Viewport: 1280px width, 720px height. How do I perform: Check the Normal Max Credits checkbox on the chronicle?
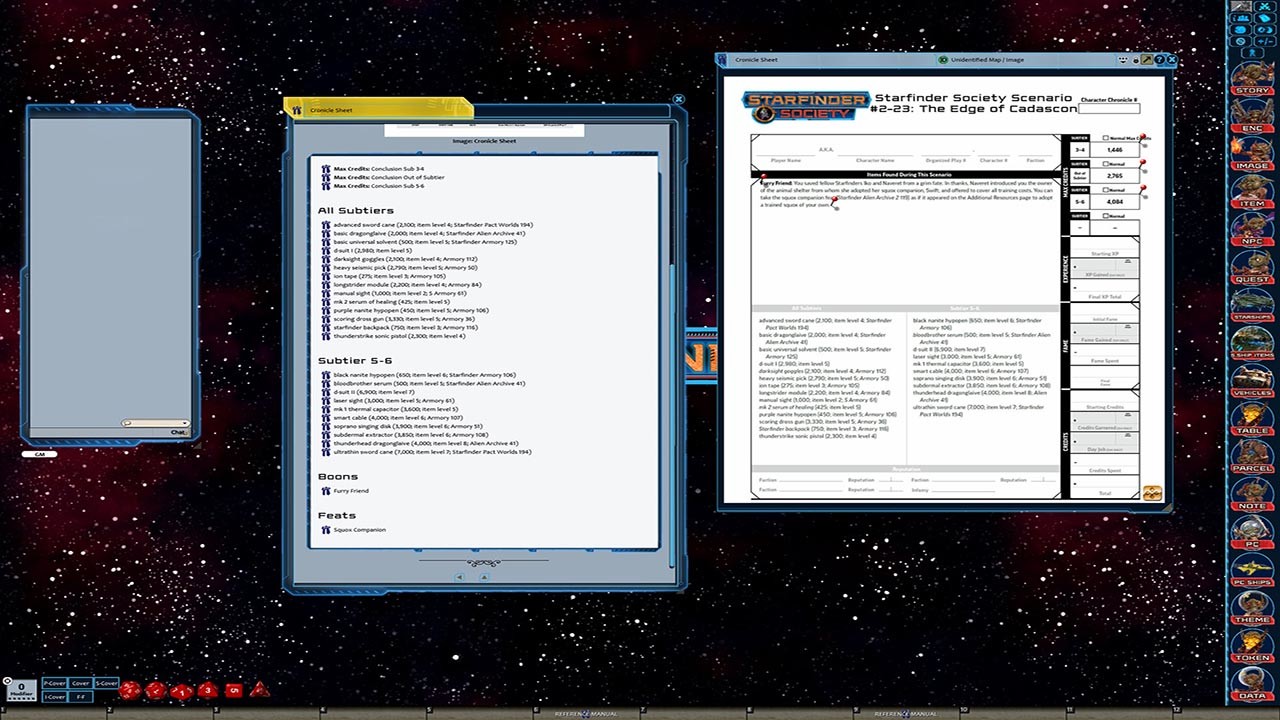(x=1105, y=137)
